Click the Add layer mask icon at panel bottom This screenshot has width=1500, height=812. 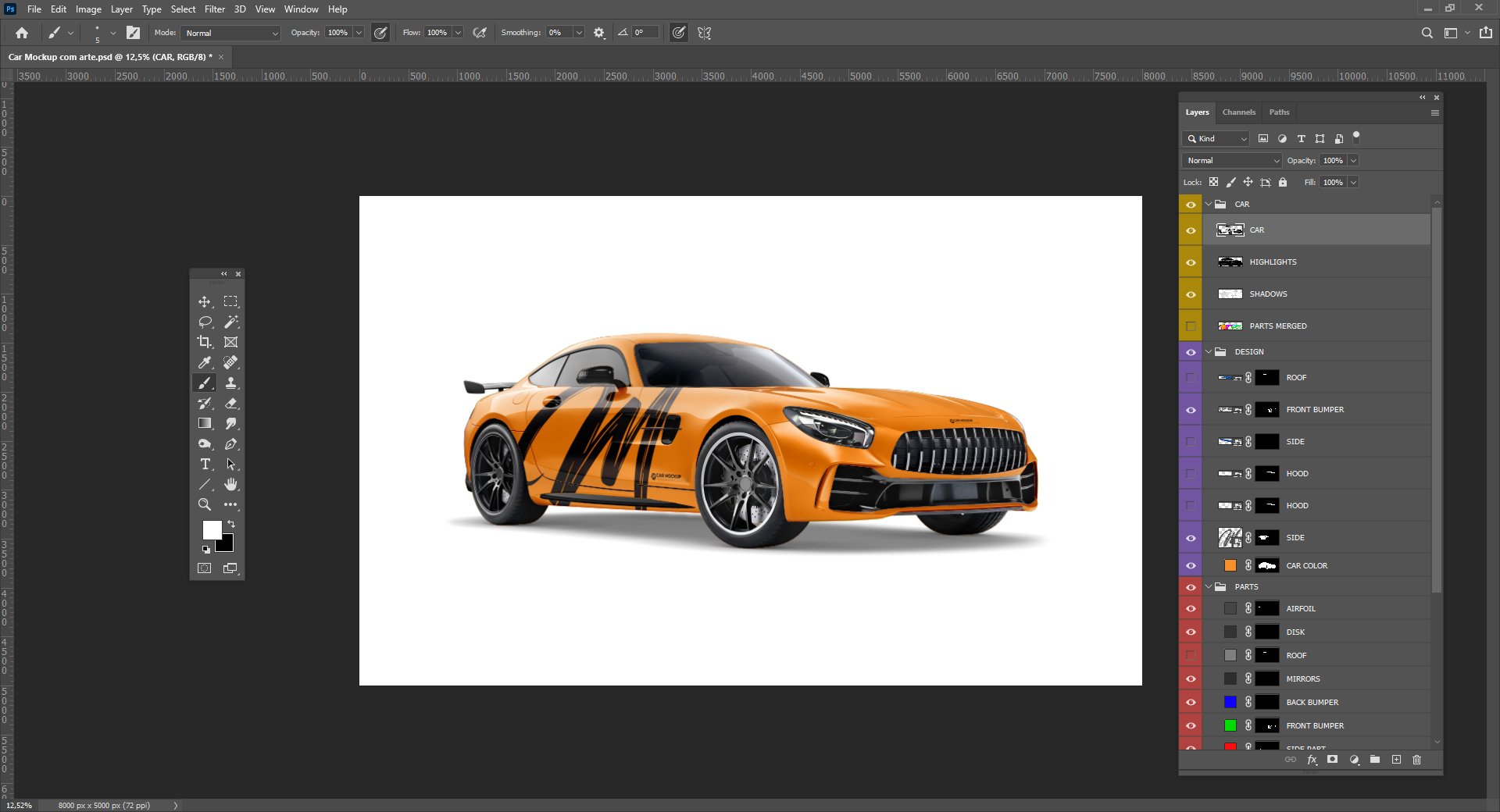coord(1332,760)
